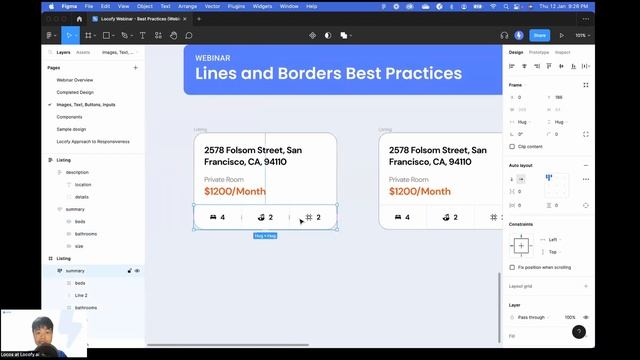Open the Completed Design page

(75, 92)
